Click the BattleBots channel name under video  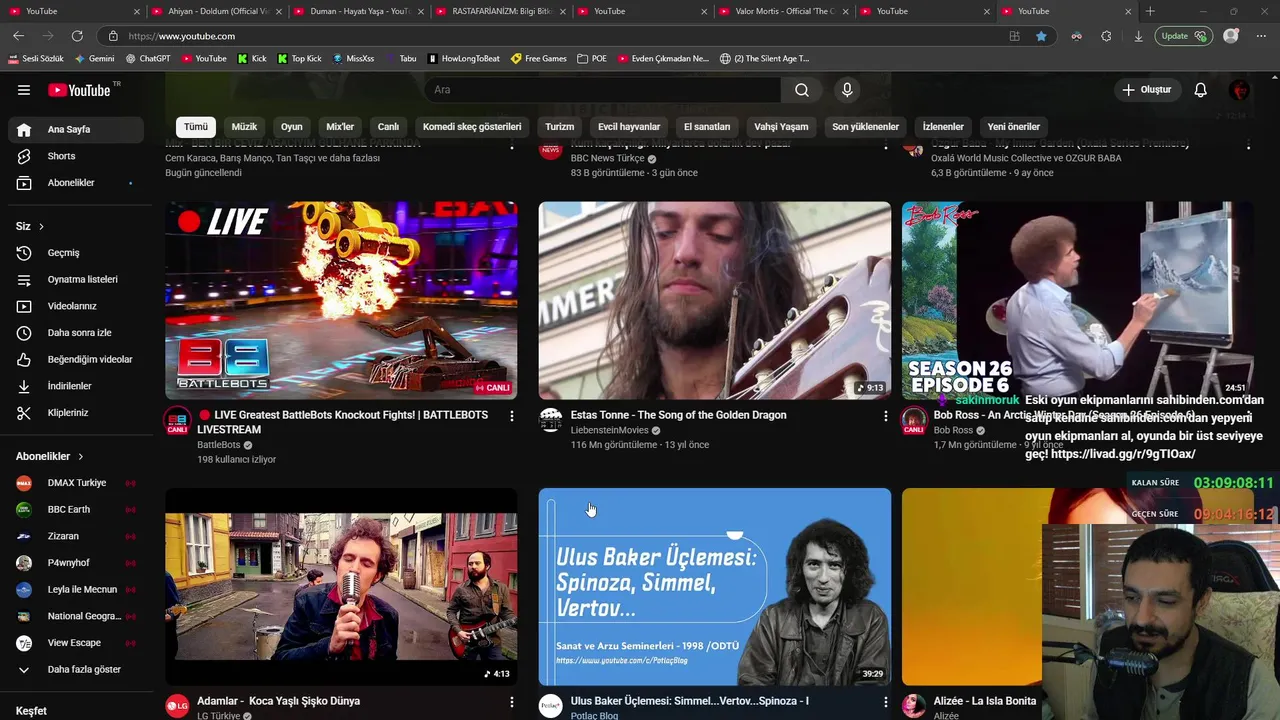[x=219, y=445]
